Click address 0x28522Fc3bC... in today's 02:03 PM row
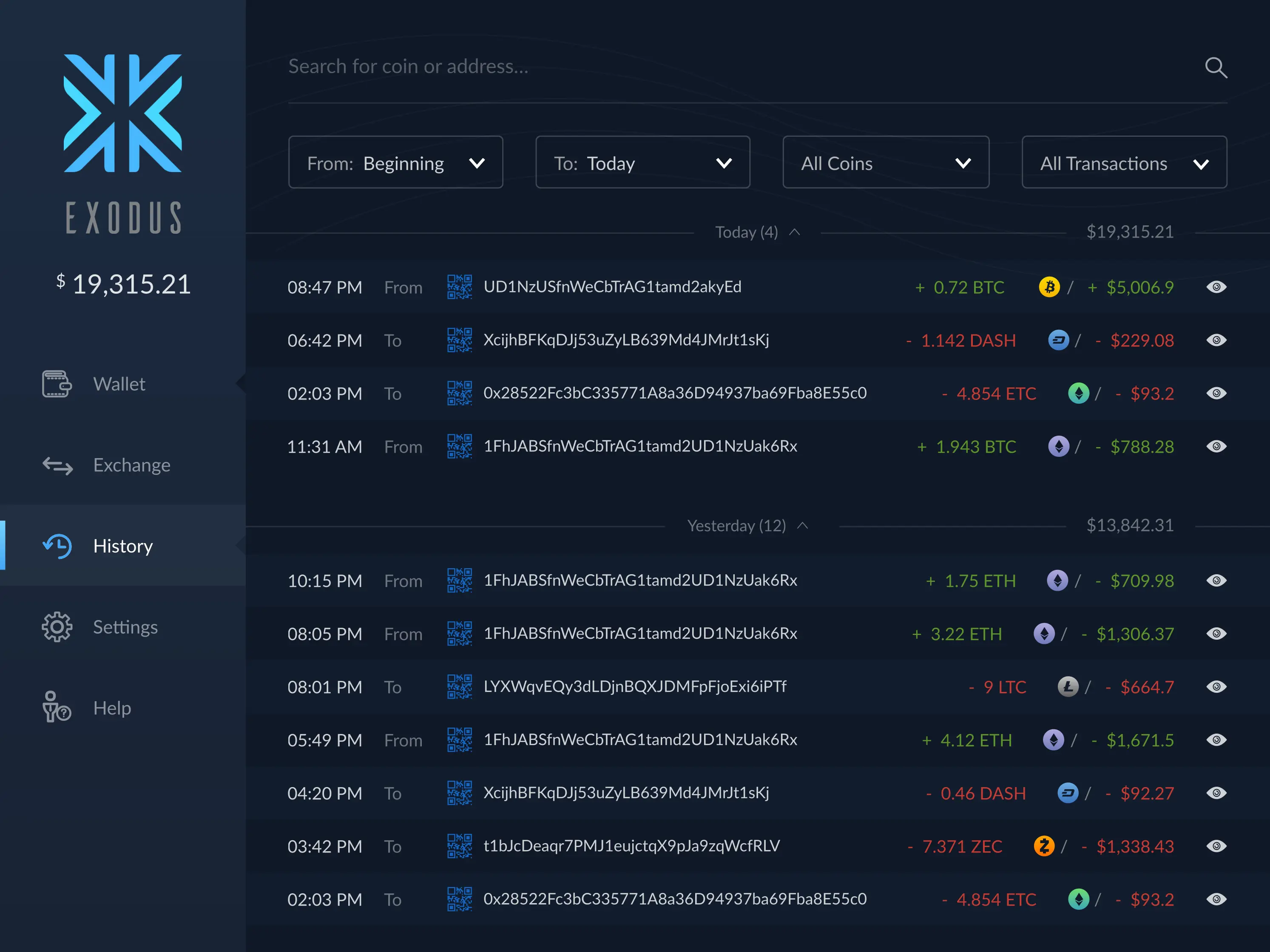The height and width of the screenshot is (952, 1270). point(675,393)
